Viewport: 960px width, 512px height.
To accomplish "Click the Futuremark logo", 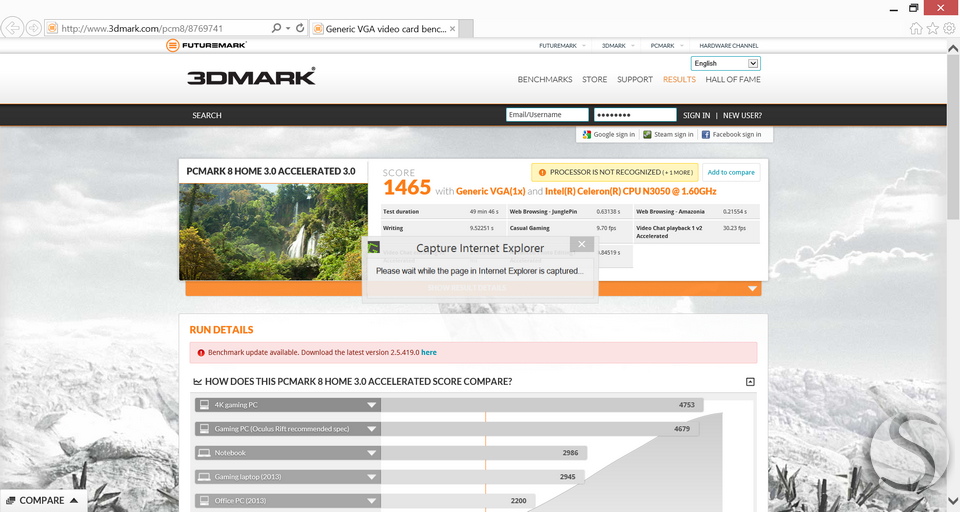I will (206, 45).
